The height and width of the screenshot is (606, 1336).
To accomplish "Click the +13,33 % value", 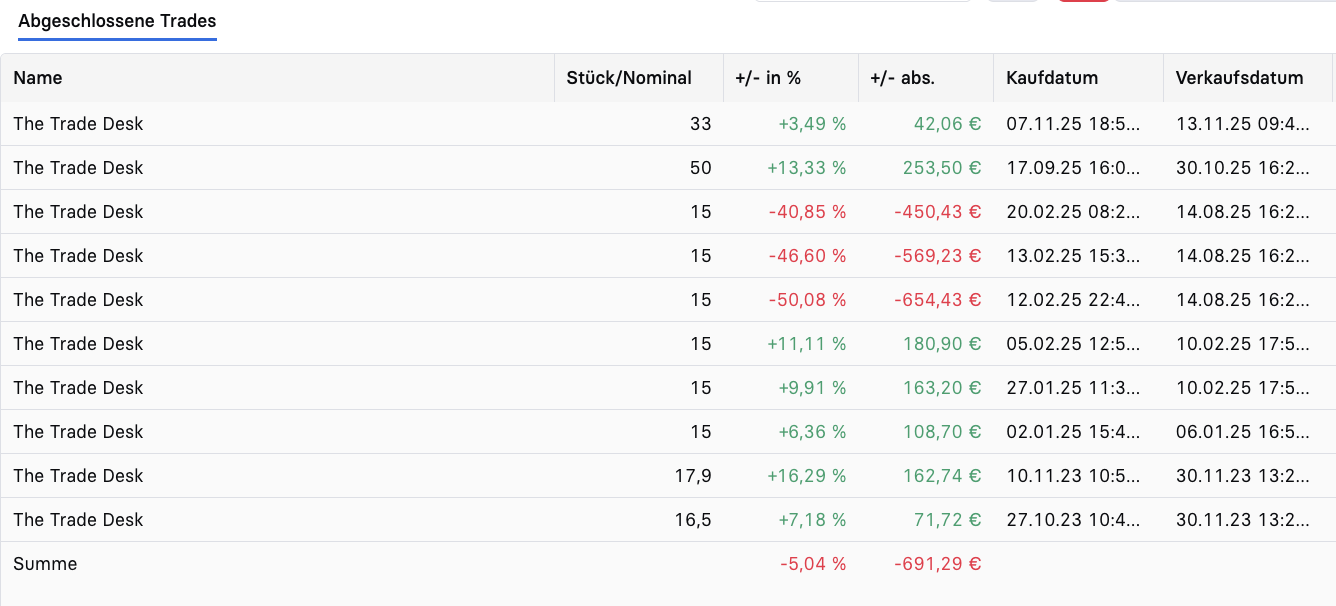I will tap(807, 168).
